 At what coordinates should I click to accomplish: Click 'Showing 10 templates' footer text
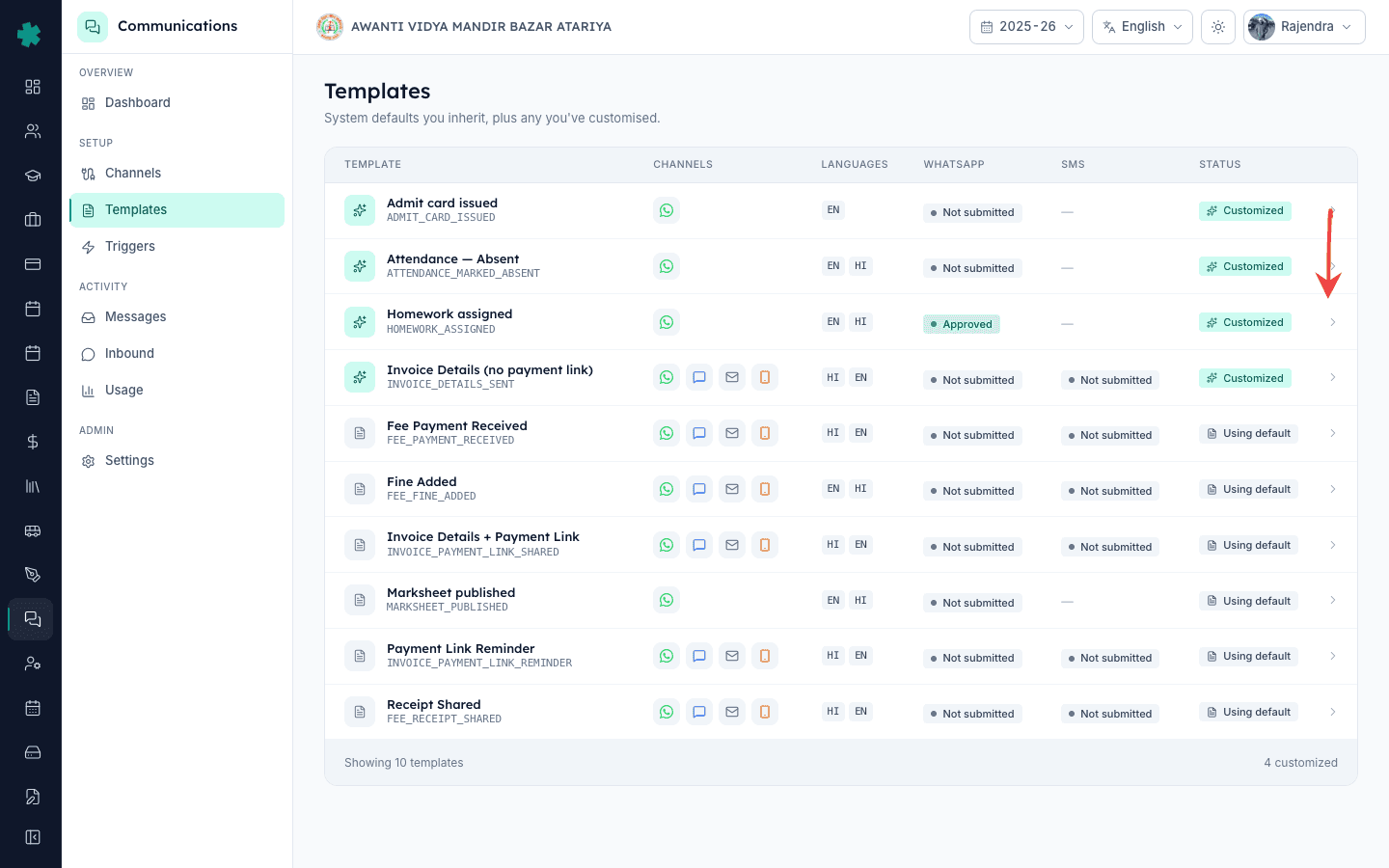click(403, 763)
